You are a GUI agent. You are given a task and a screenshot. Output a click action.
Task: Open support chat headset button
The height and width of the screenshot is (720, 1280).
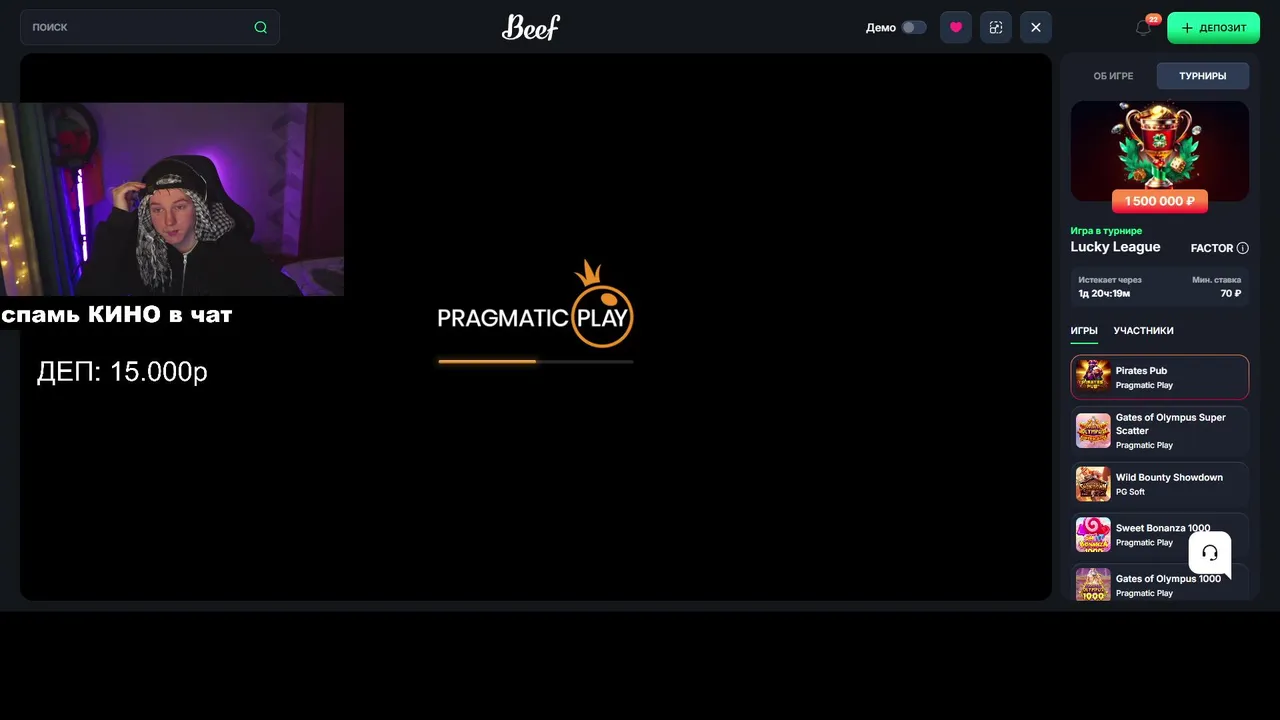[1210, 553]
